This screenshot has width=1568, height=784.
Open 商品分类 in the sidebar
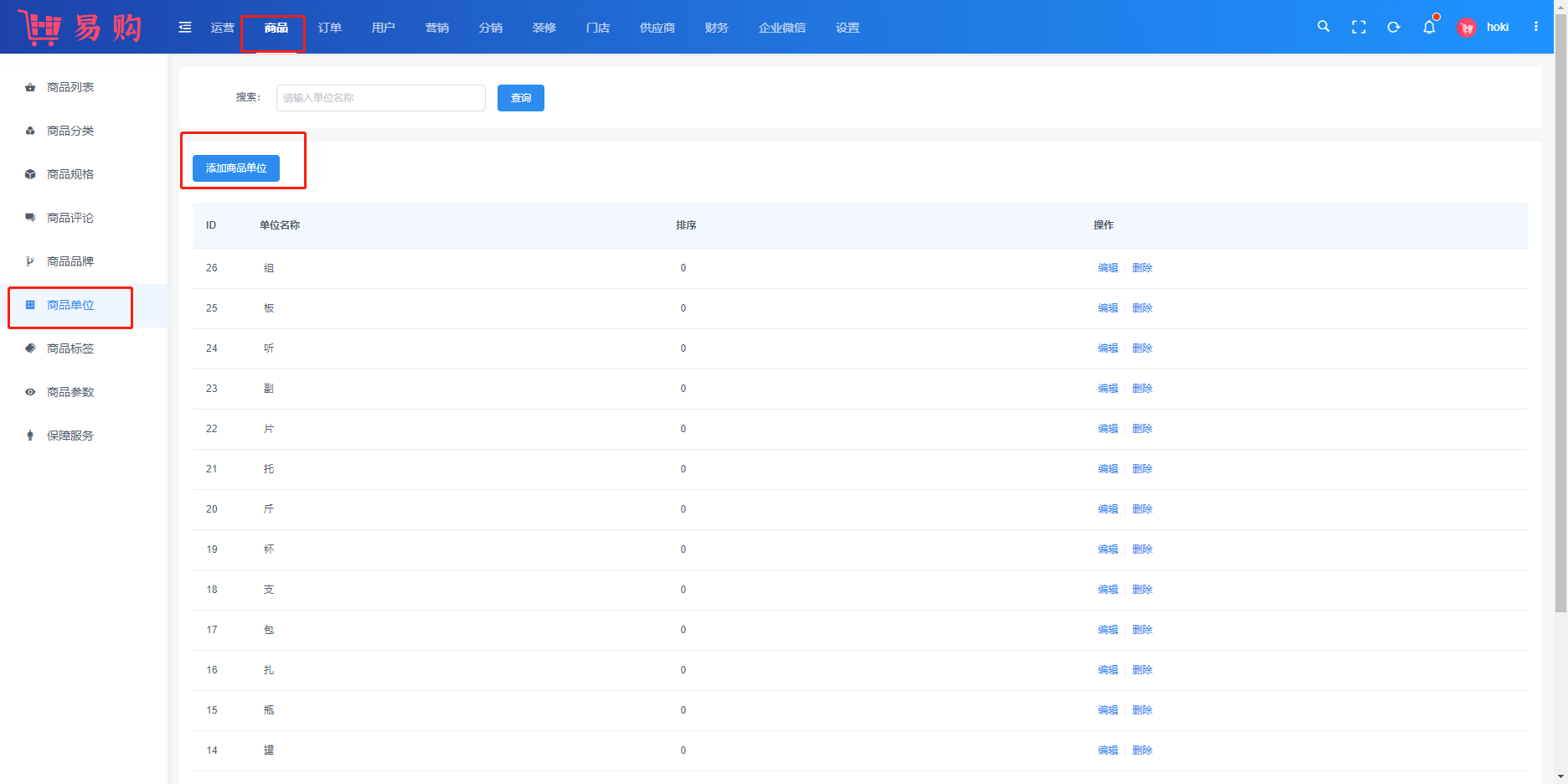(70, 131)
